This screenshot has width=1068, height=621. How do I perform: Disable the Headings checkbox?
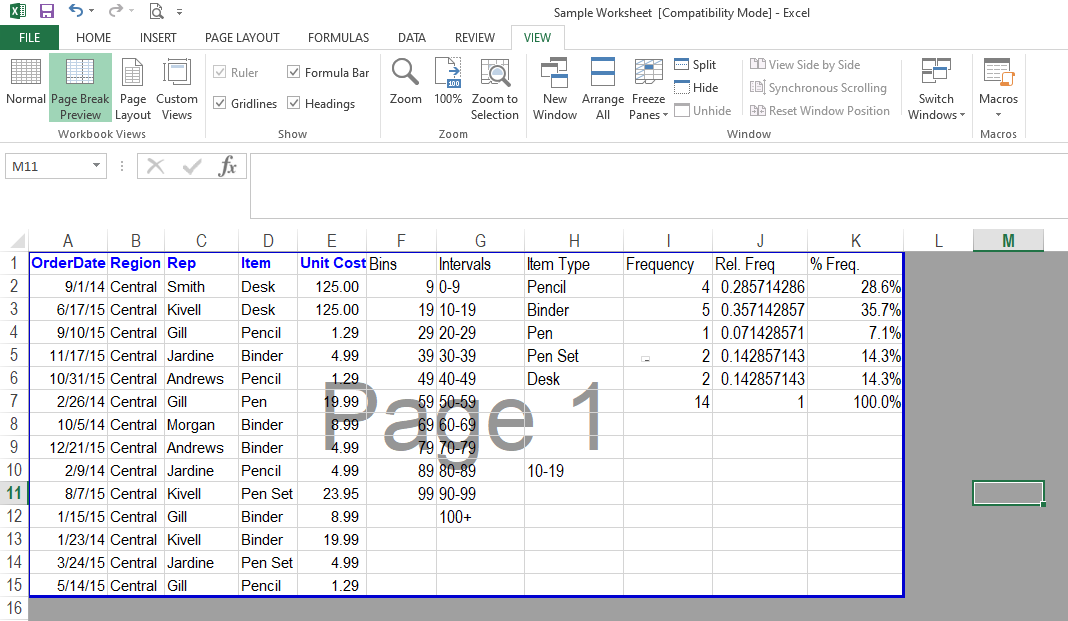(x=294, y=103)
